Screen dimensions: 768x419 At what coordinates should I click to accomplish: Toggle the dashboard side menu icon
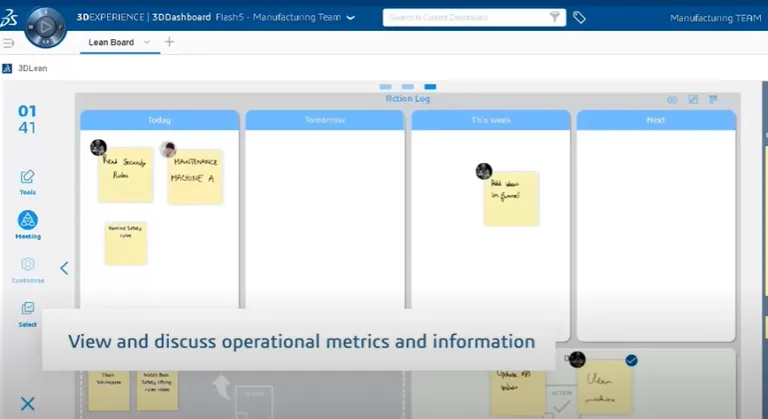pyautogui.click(x=8, y=43)
